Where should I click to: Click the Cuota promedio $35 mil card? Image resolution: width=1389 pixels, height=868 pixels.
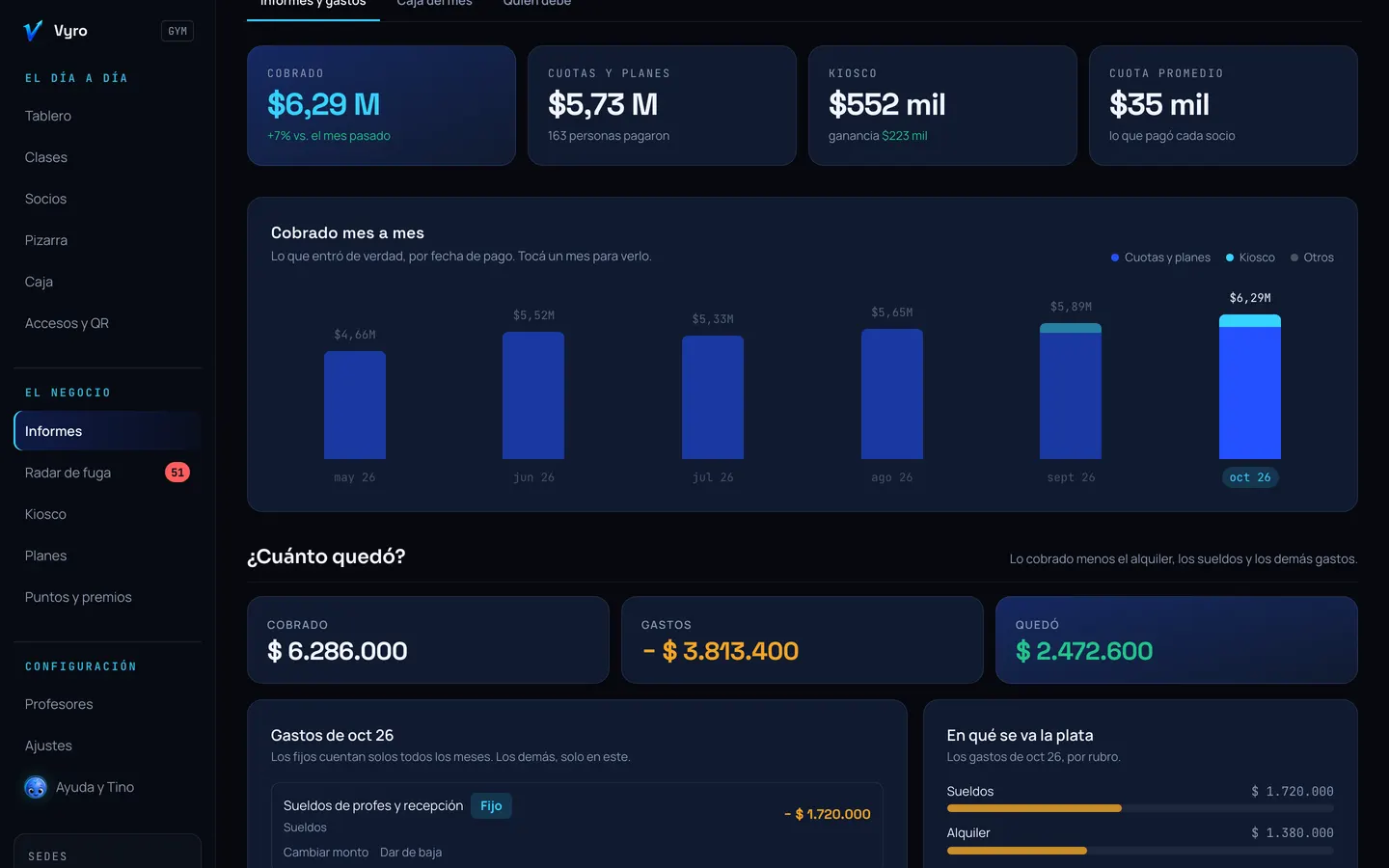[1223, 106]
